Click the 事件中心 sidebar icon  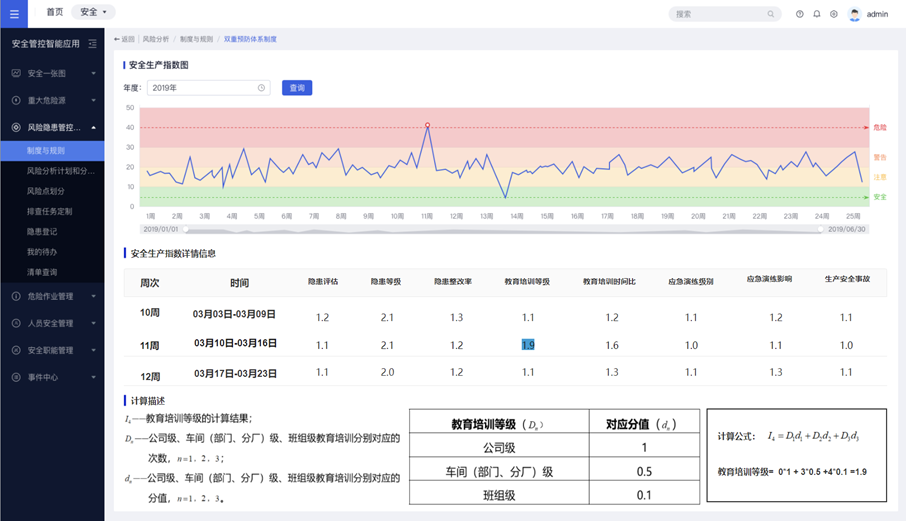point(16,377)
